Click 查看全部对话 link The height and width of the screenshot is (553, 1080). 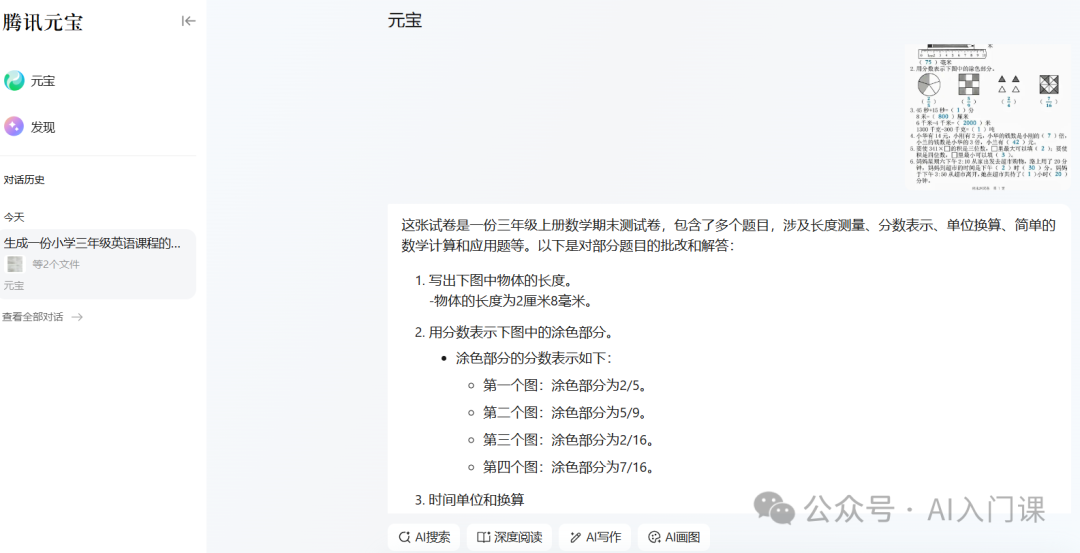[x=33, y=317]
